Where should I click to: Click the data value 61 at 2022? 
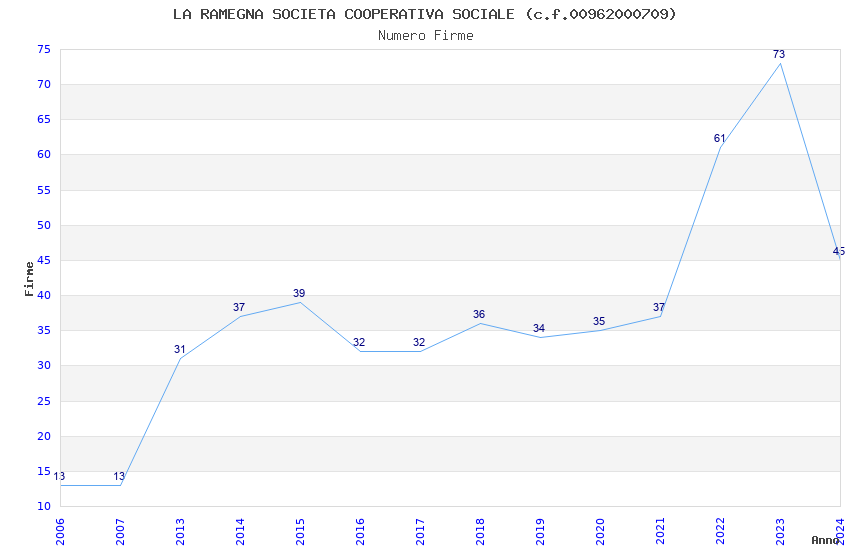(x=719, y=138)
